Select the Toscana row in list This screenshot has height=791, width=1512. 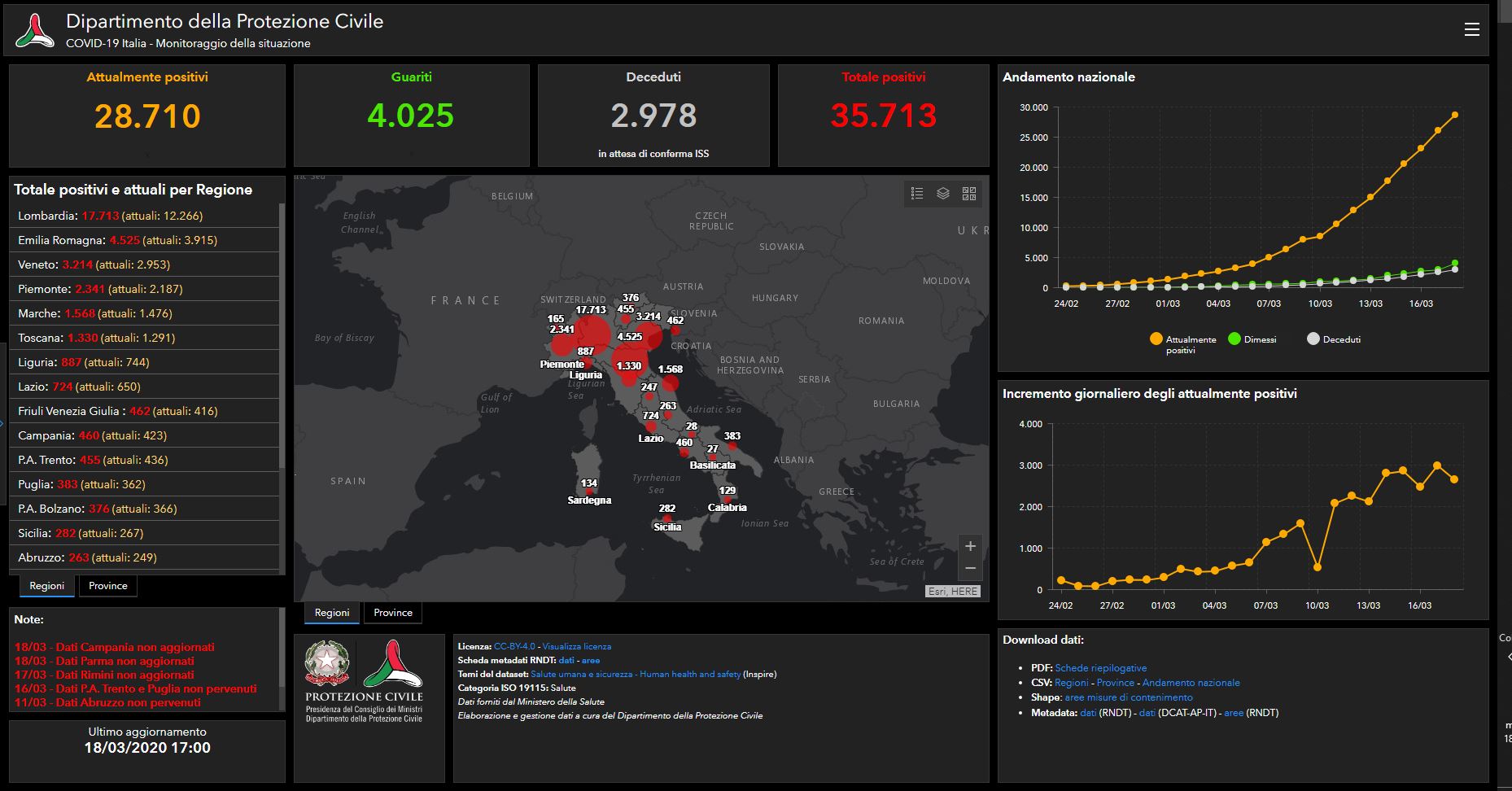coord(144,338)
